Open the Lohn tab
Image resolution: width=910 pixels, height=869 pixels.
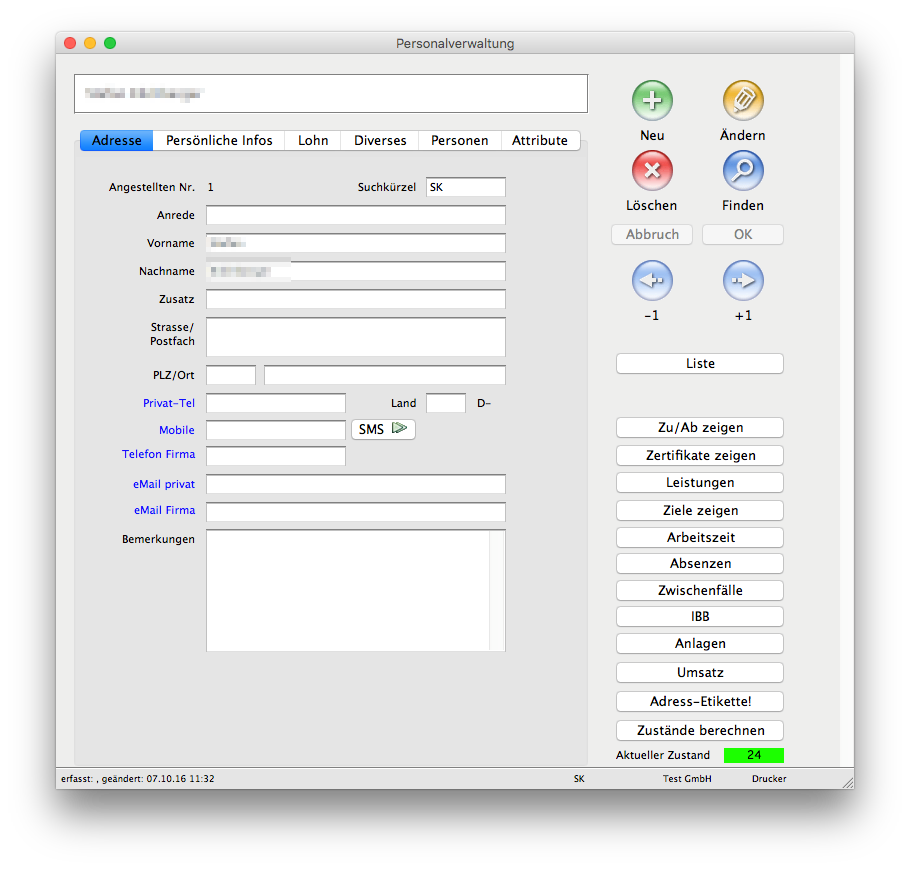[x=313, y=140]
